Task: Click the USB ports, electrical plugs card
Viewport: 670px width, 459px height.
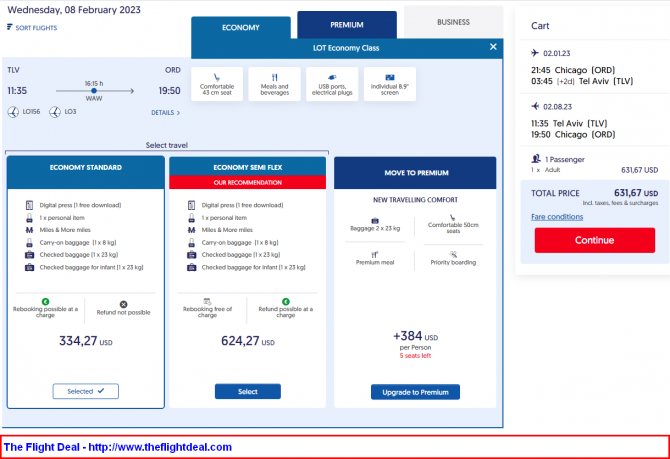Action: point(332,84)
